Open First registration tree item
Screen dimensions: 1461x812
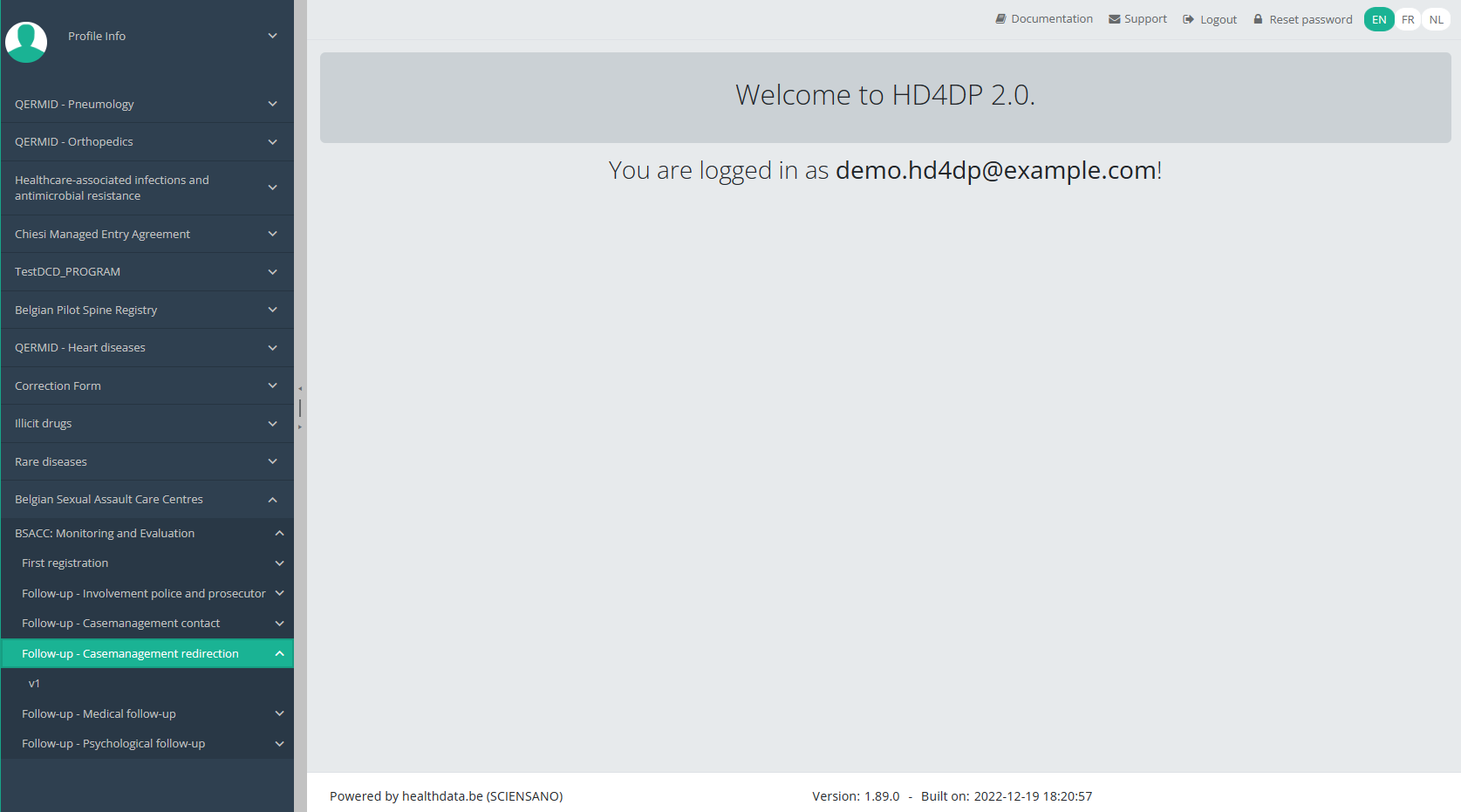[x=65, y=563]
